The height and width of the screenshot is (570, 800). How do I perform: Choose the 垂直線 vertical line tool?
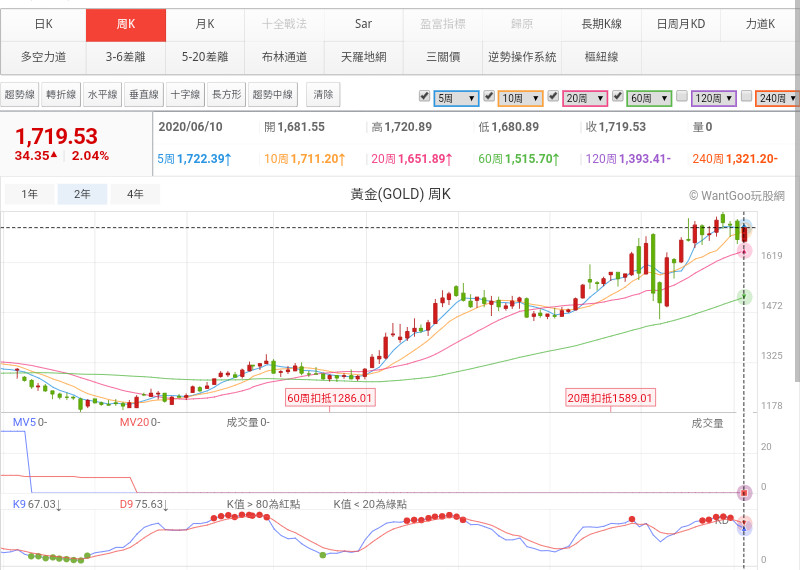point(143,95)
